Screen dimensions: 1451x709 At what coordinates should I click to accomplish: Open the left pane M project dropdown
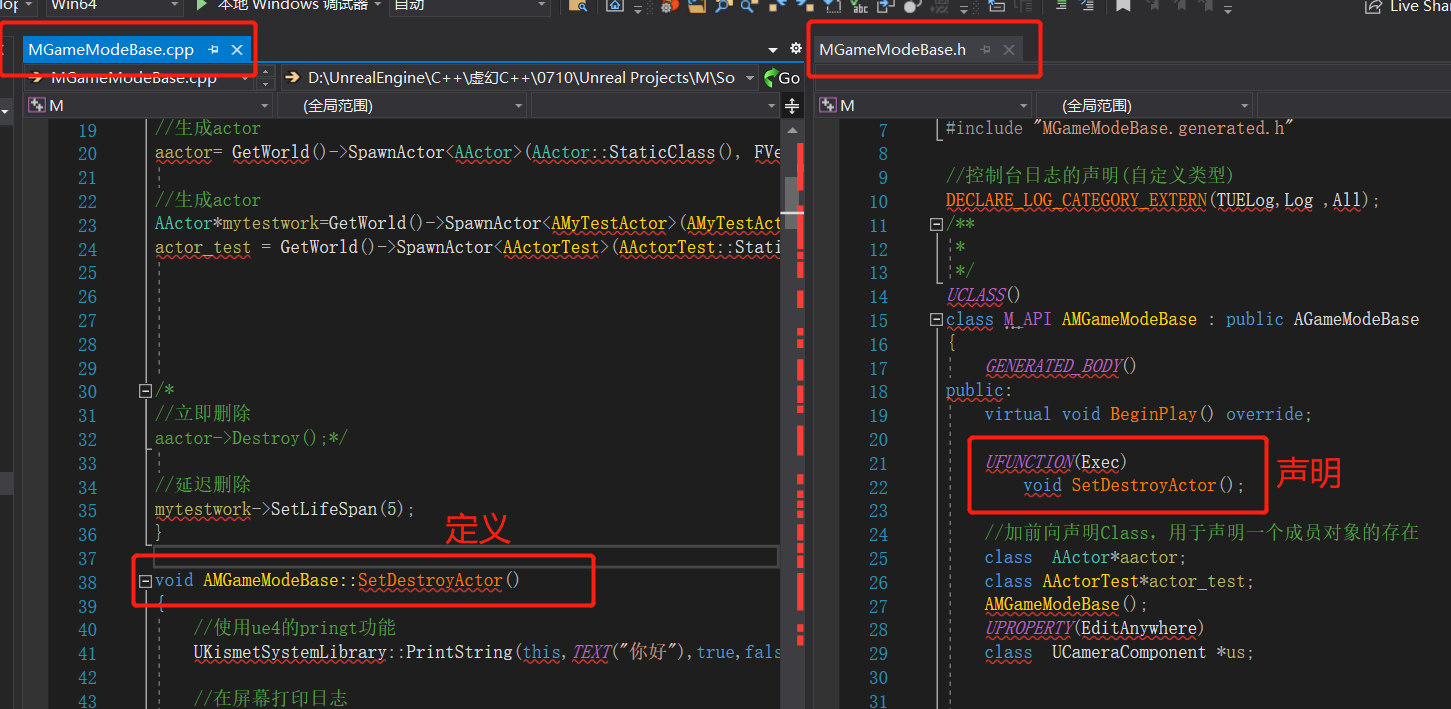[x=149, y=105]
